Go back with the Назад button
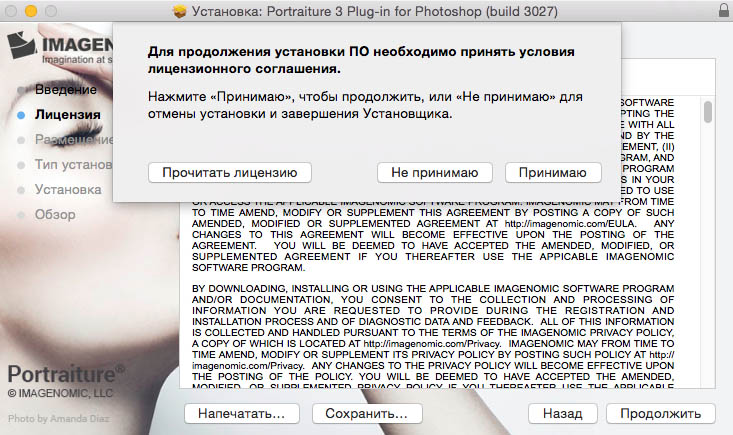 pyautogui.click(x=563, y=414)
